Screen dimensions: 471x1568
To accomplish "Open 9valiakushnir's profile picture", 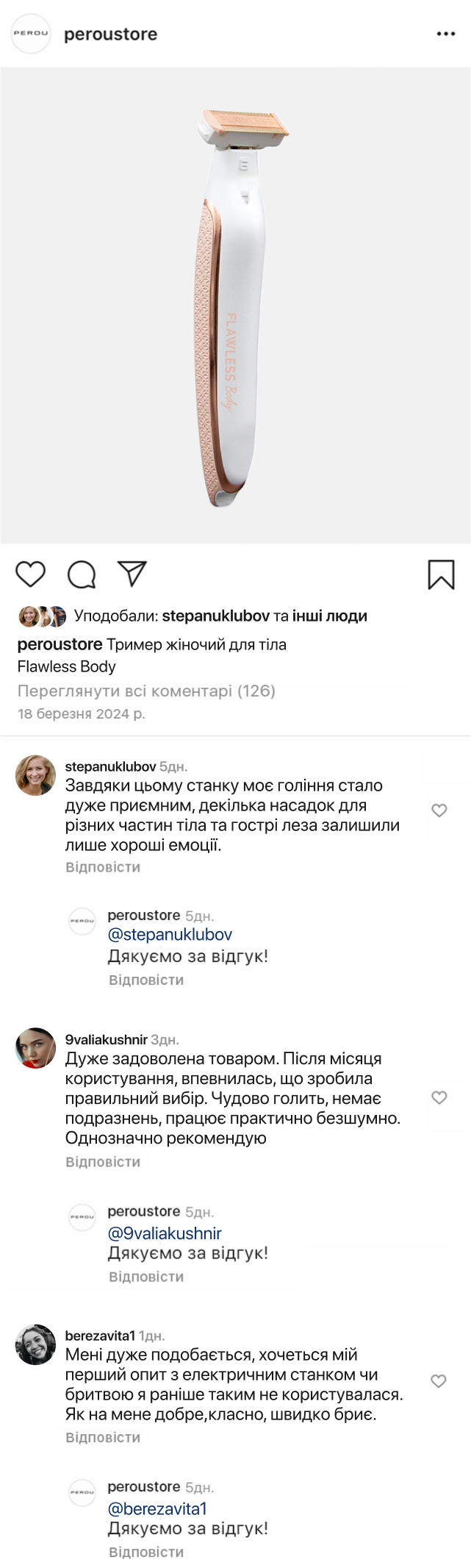I will coord(35,1048).
